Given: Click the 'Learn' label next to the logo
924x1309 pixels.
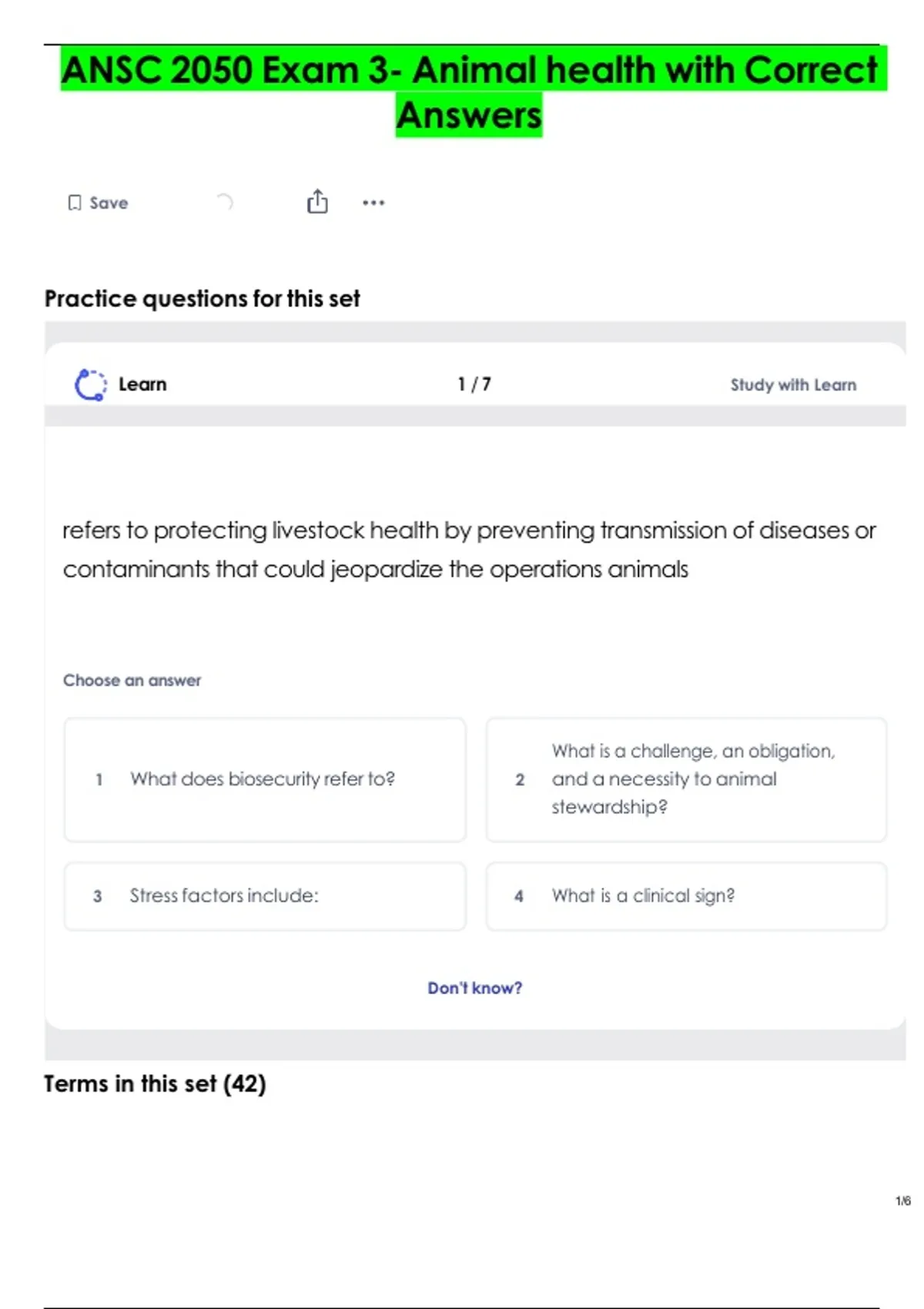Looking at the screenshot, I should [x=142, y=384].
